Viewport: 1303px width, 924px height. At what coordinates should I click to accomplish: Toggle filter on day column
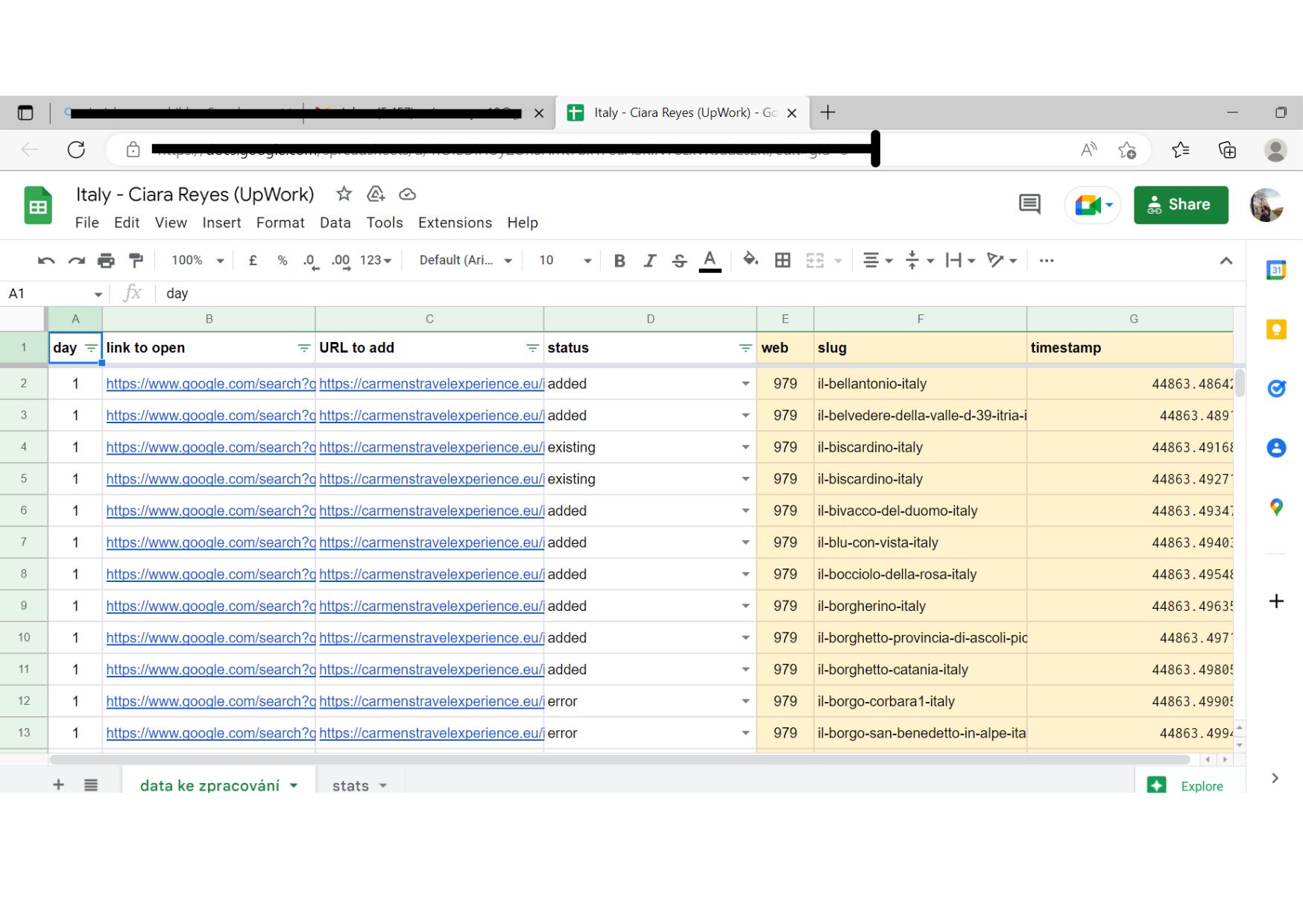91,348
